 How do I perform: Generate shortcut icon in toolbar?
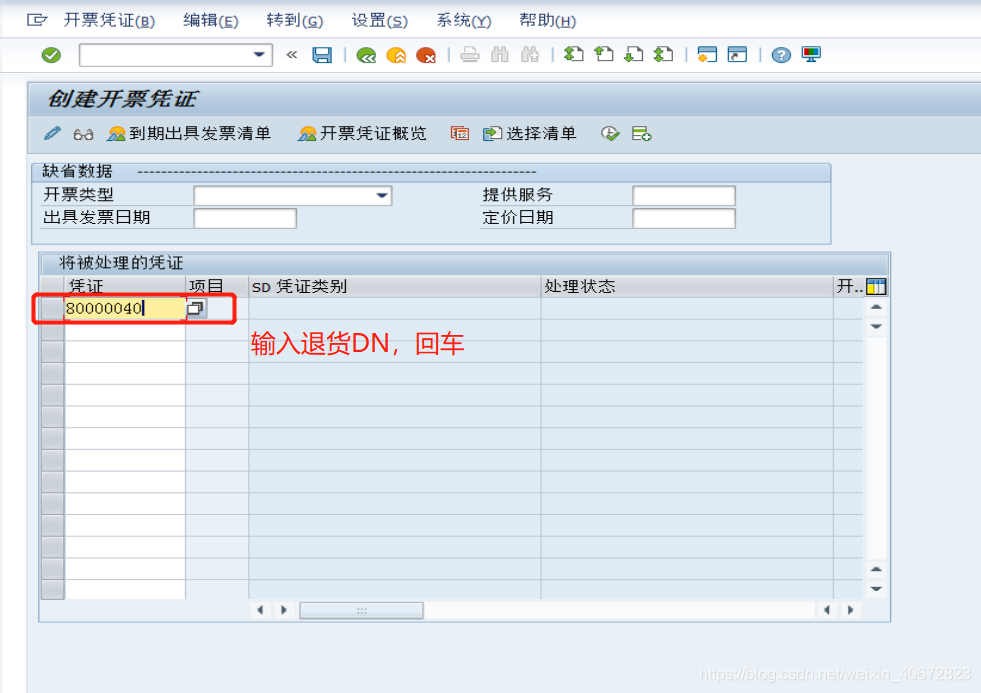coord(738,54)
